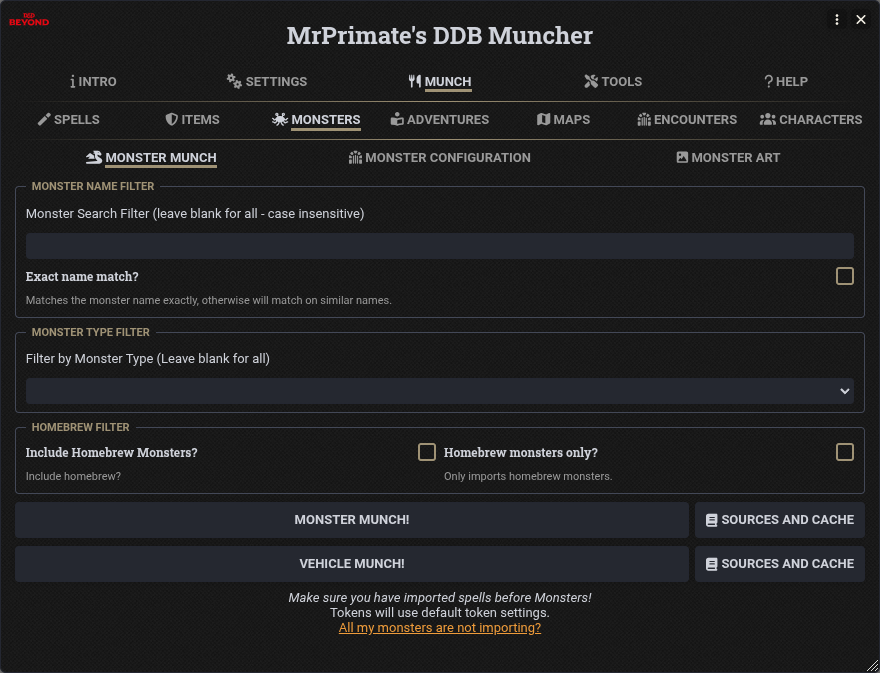Tick the Include Homebrew Monsters checkbox
Viewport: 880px width, 673px height.
tap(427, 452)
